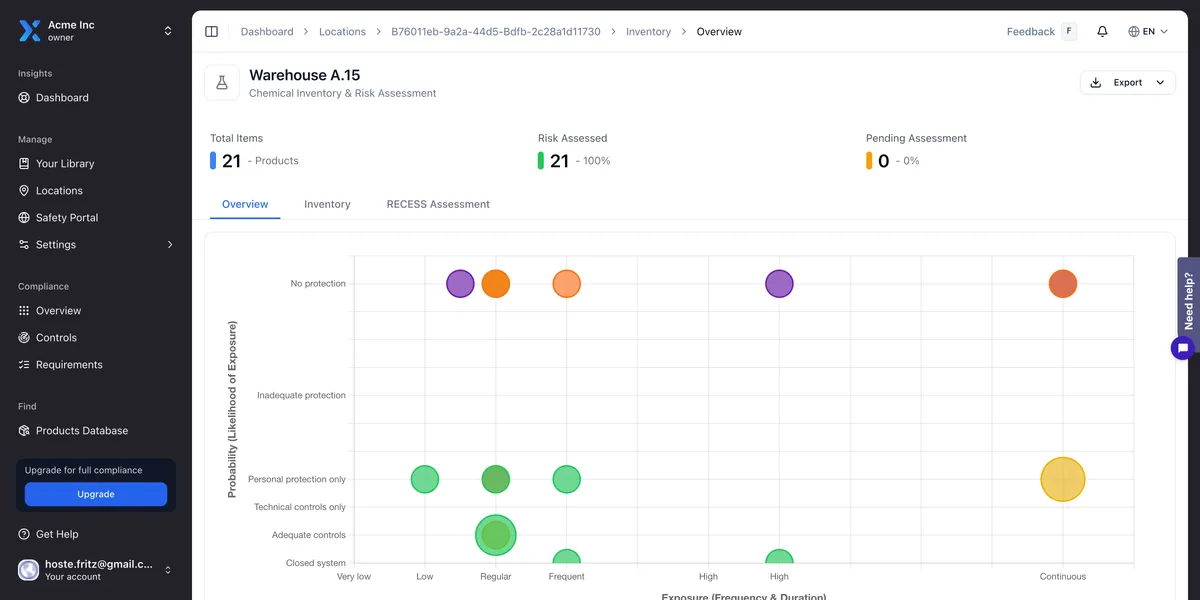Image resolution: width=1200 pixels, height=600 pixels.
Task: Open Safety Portal from sidebar
Action: (x=66, y=218)
